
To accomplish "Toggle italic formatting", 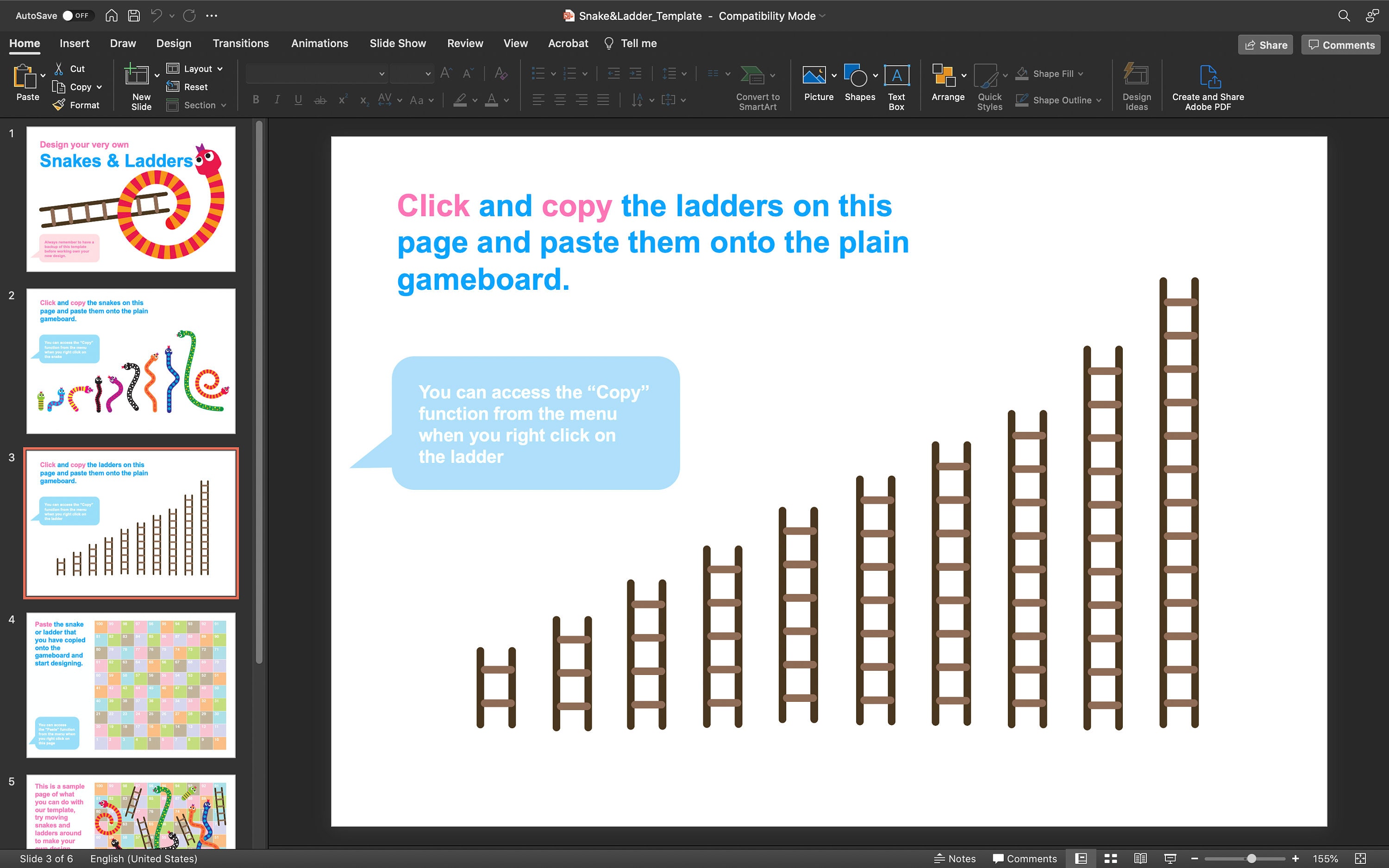I will 277,100.
